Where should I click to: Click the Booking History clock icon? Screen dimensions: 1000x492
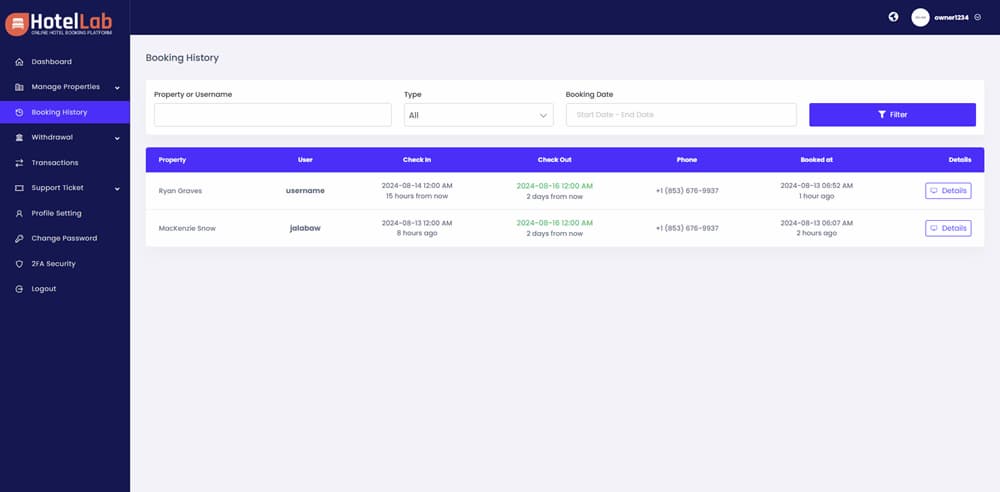point(19,112)
